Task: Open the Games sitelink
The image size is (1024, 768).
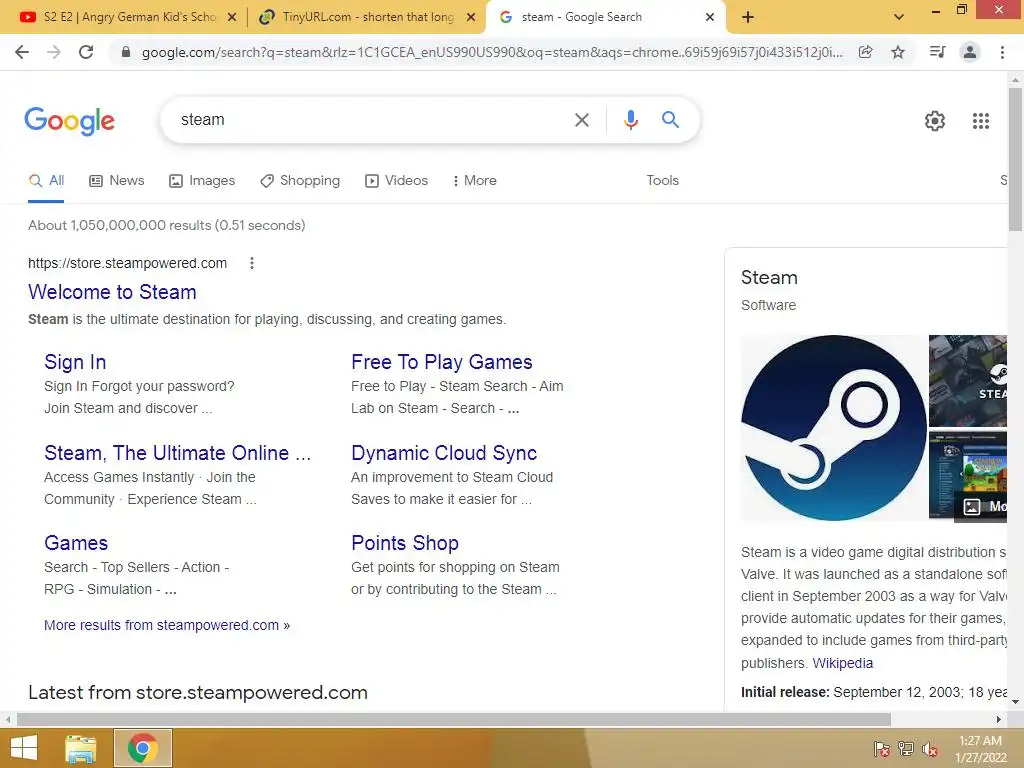Action: point(76,543)
